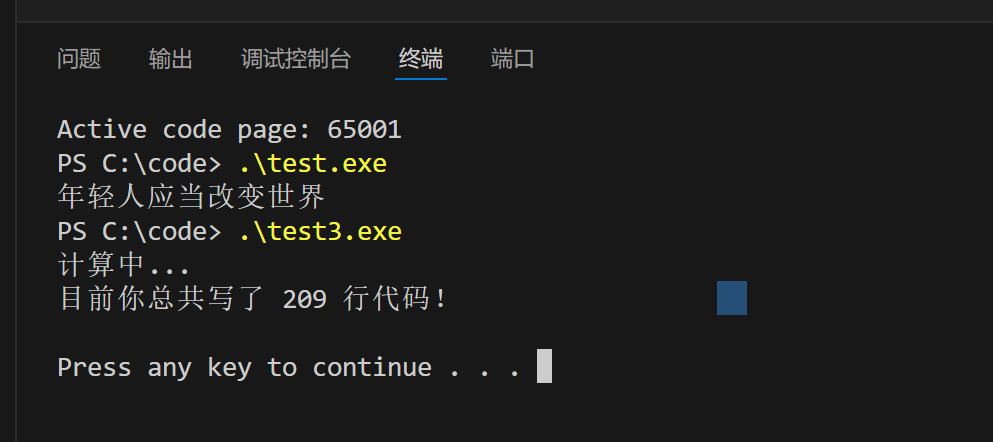Click the output line 年轻人应当改变世界
The image size is (993, 442).
point(191,198)
